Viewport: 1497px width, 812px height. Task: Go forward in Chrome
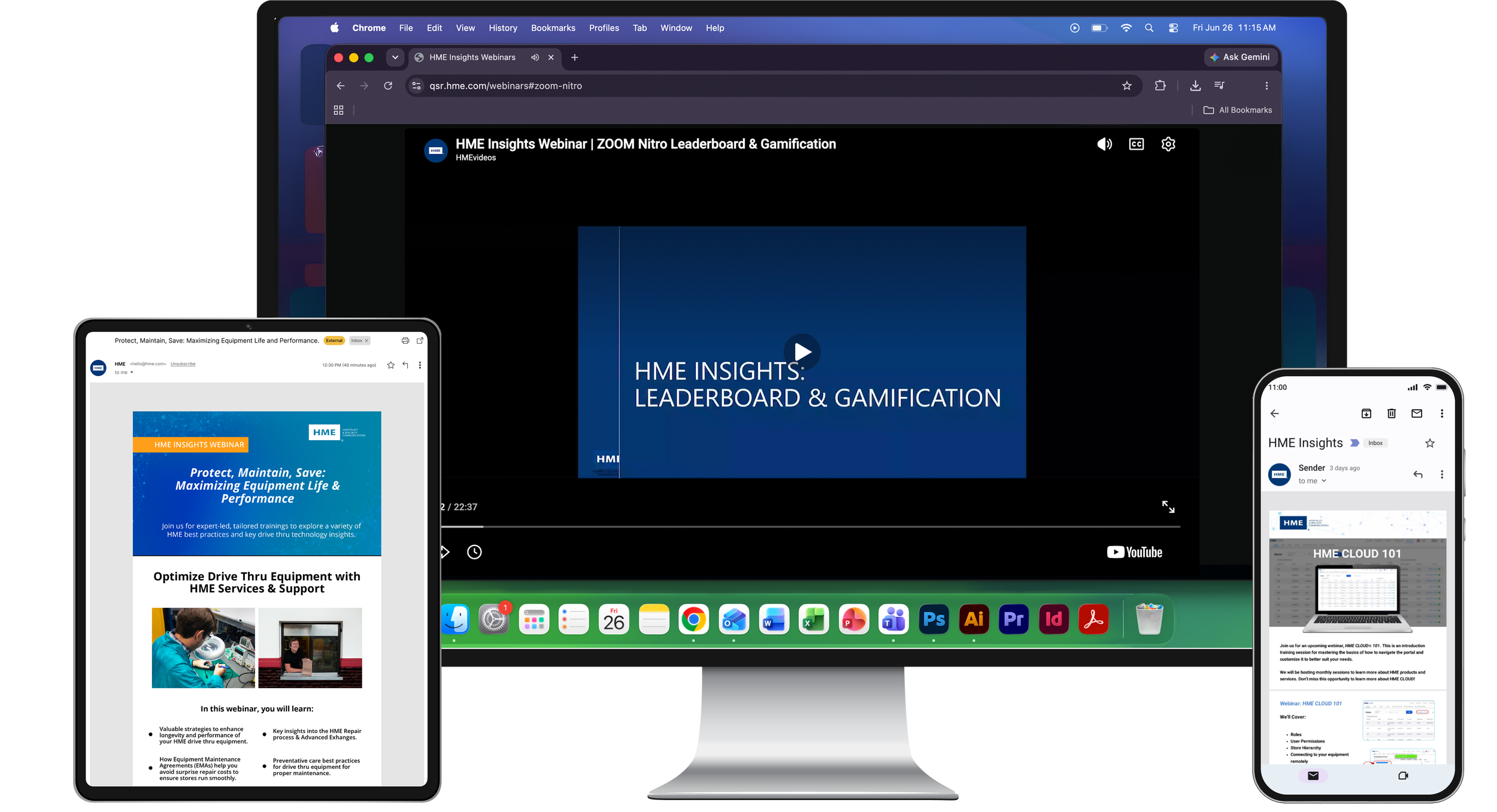(x=364, y=86)
